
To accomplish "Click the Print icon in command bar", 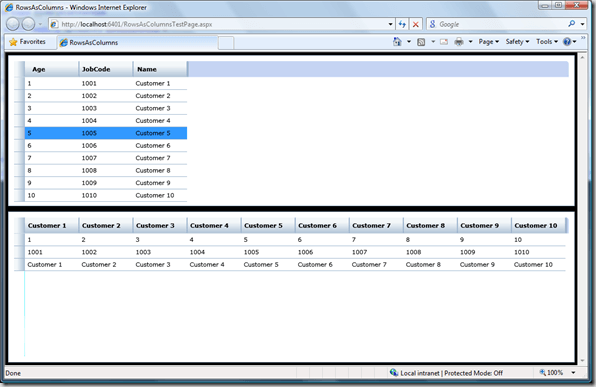I will (459, 42).
